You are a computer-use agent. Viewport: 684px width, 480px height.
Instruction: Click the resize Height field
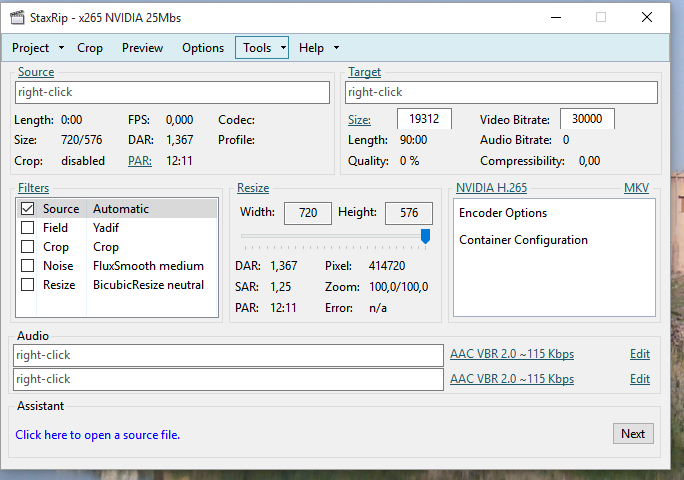(x=409, y=213)
